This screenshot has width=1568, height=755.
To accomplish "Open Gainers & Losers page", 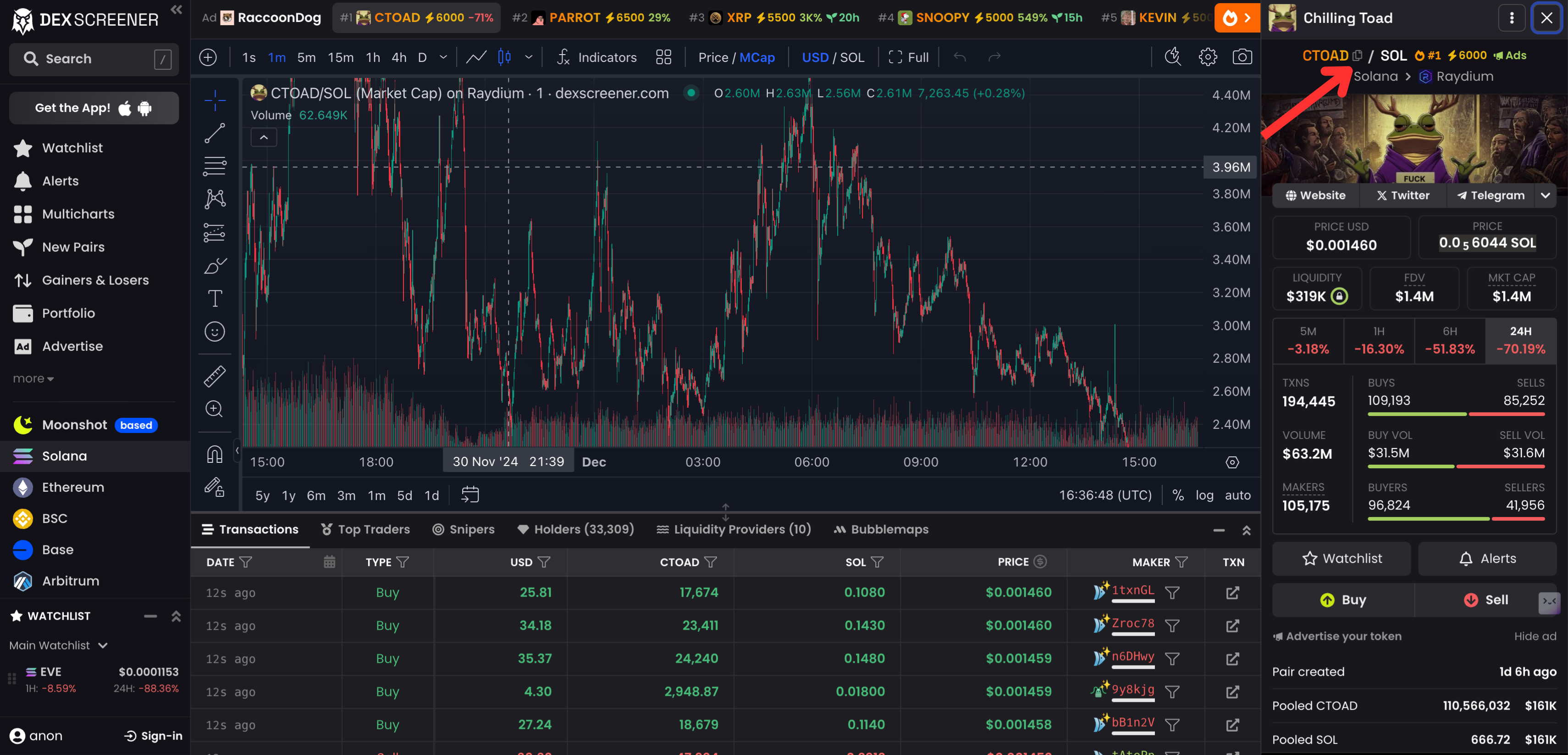I will [95, 280].
